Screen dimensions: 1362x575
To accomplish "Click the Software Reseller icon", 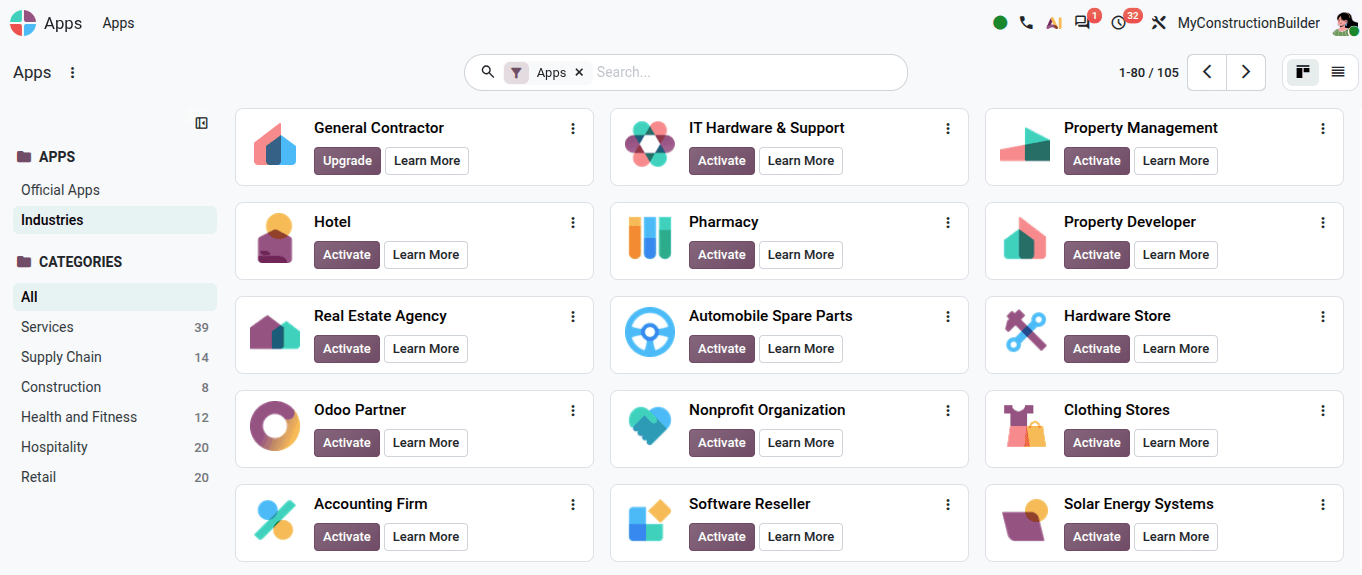I will click(x=649, y=522).
